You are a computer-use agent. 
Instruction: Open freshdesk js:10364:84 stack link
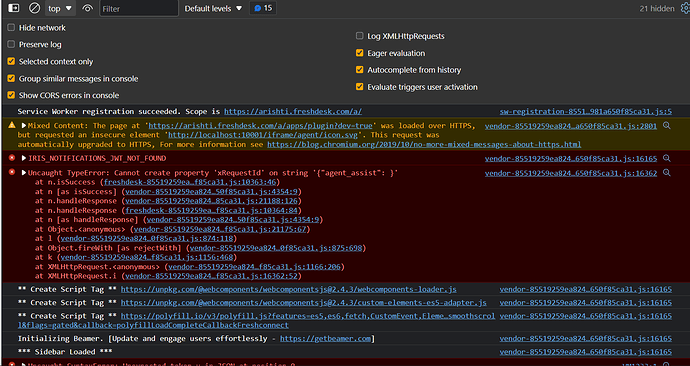(212, 210)
